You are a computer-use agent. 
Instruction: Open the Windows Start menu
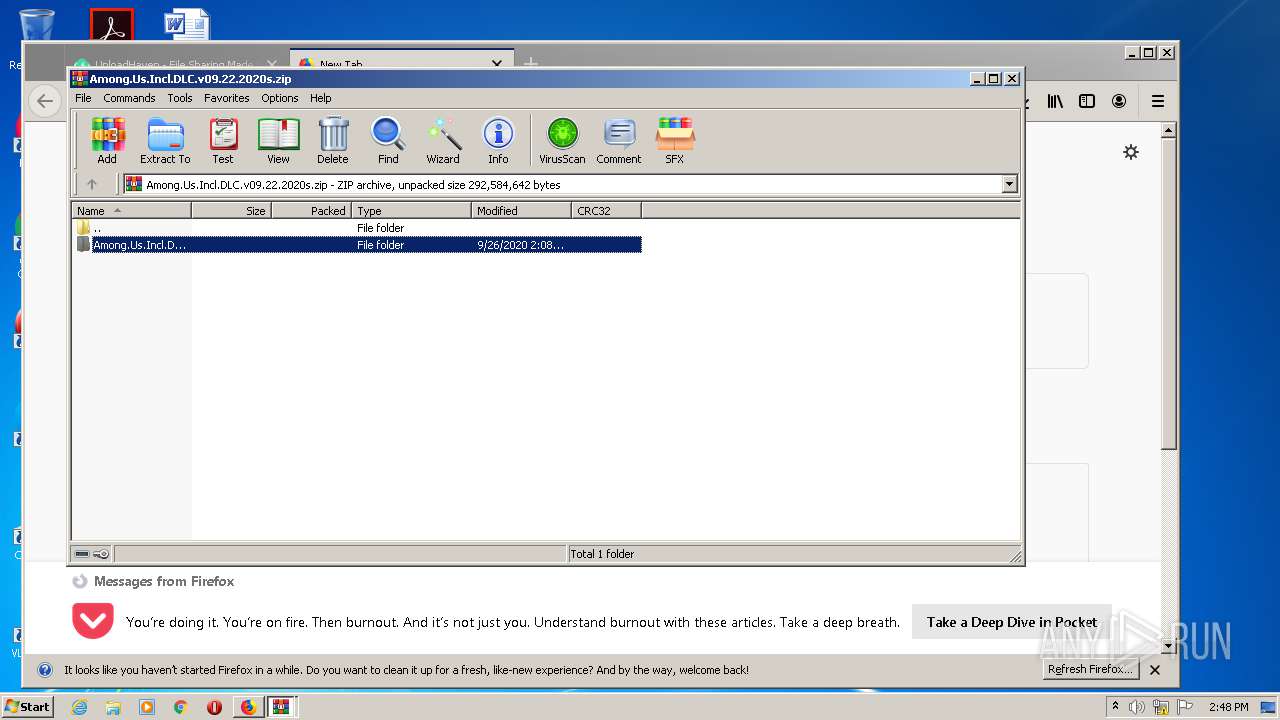pos(28,706)
